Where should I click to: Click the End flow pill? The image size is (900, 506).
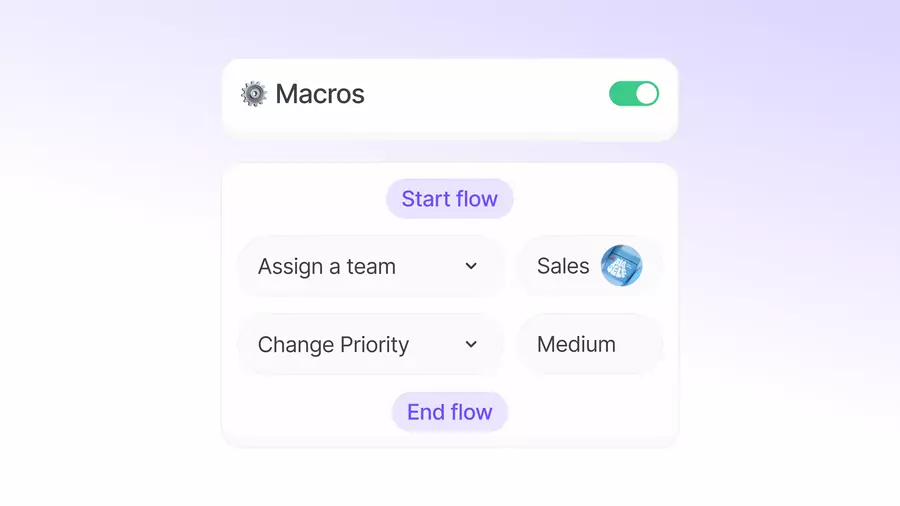coord(449,412)
